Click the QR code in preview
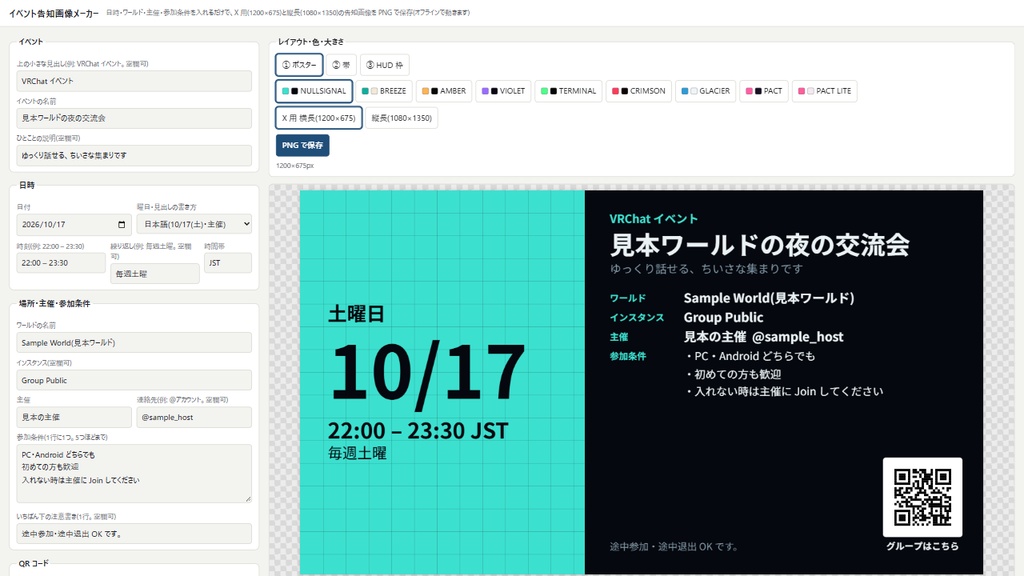Screen dimensions: 1024x576 coord(922,497)
